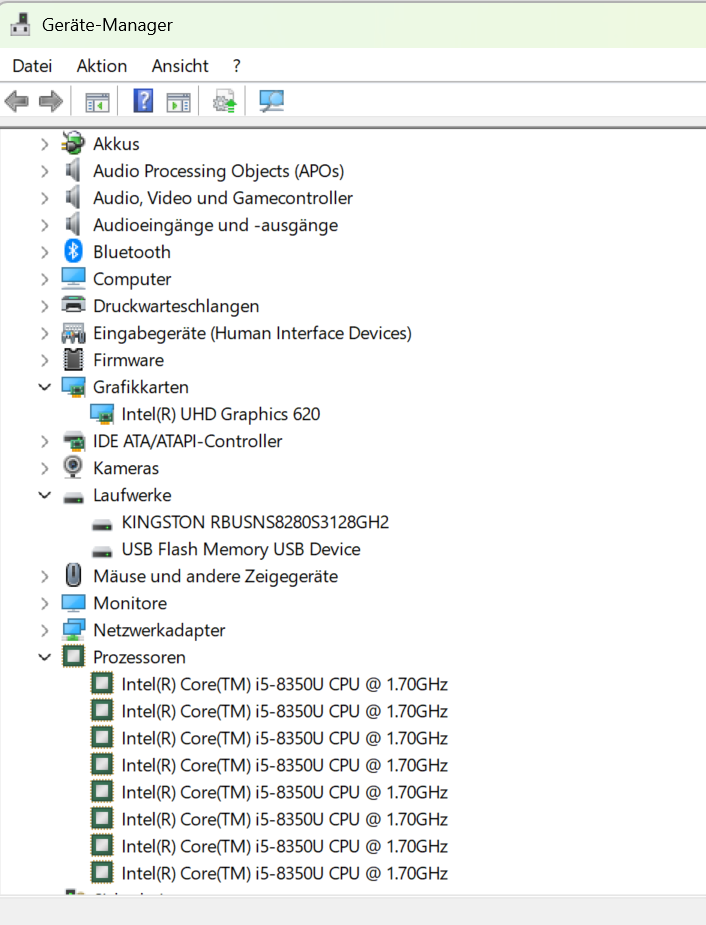Collapse the Grafikkarten category
Image resolution: width=706 pixels, height=925 pixels.
(x=44, y=387)
